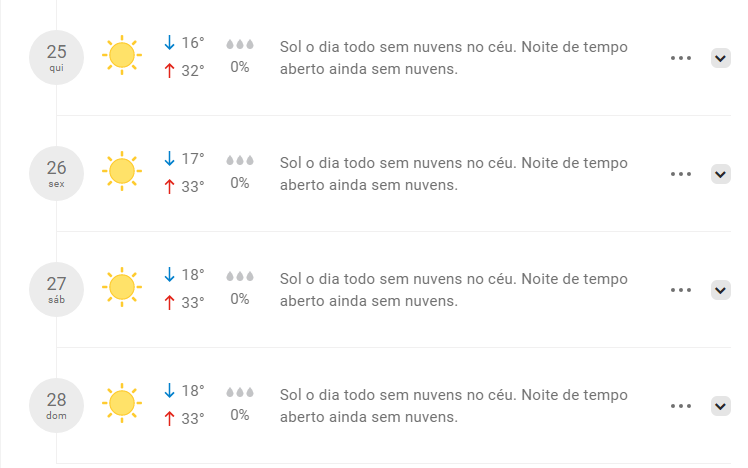Click the rain drops icon for day 25
748x468 pixels.
click(x=240, y=44)
